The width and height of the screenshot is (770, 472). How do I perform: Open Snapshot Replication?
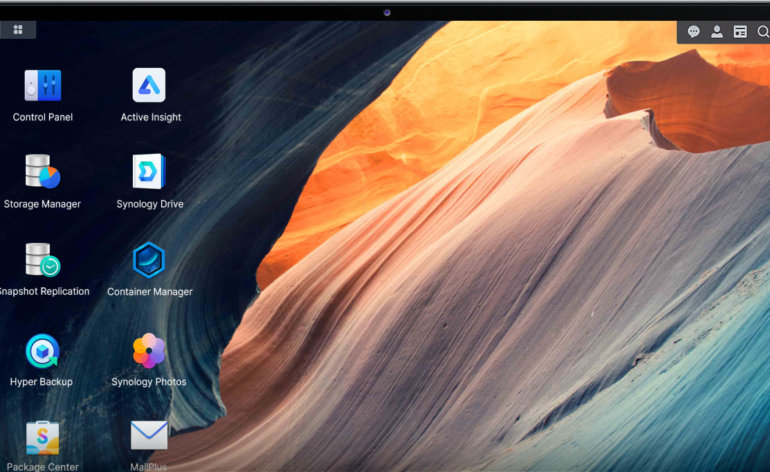point(43,259)
